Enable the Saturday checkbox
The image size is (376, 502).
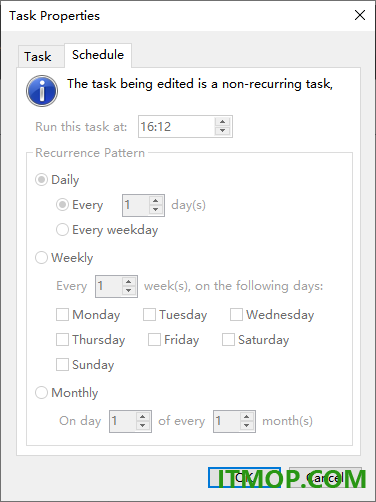click(228, 340)
